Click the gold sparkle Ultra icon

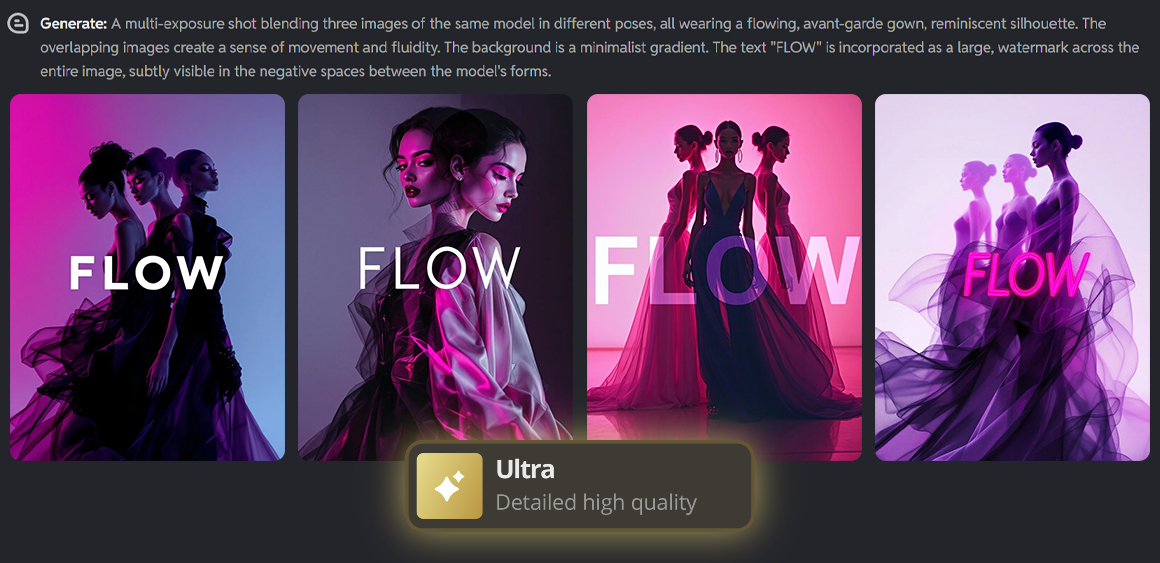449,485
